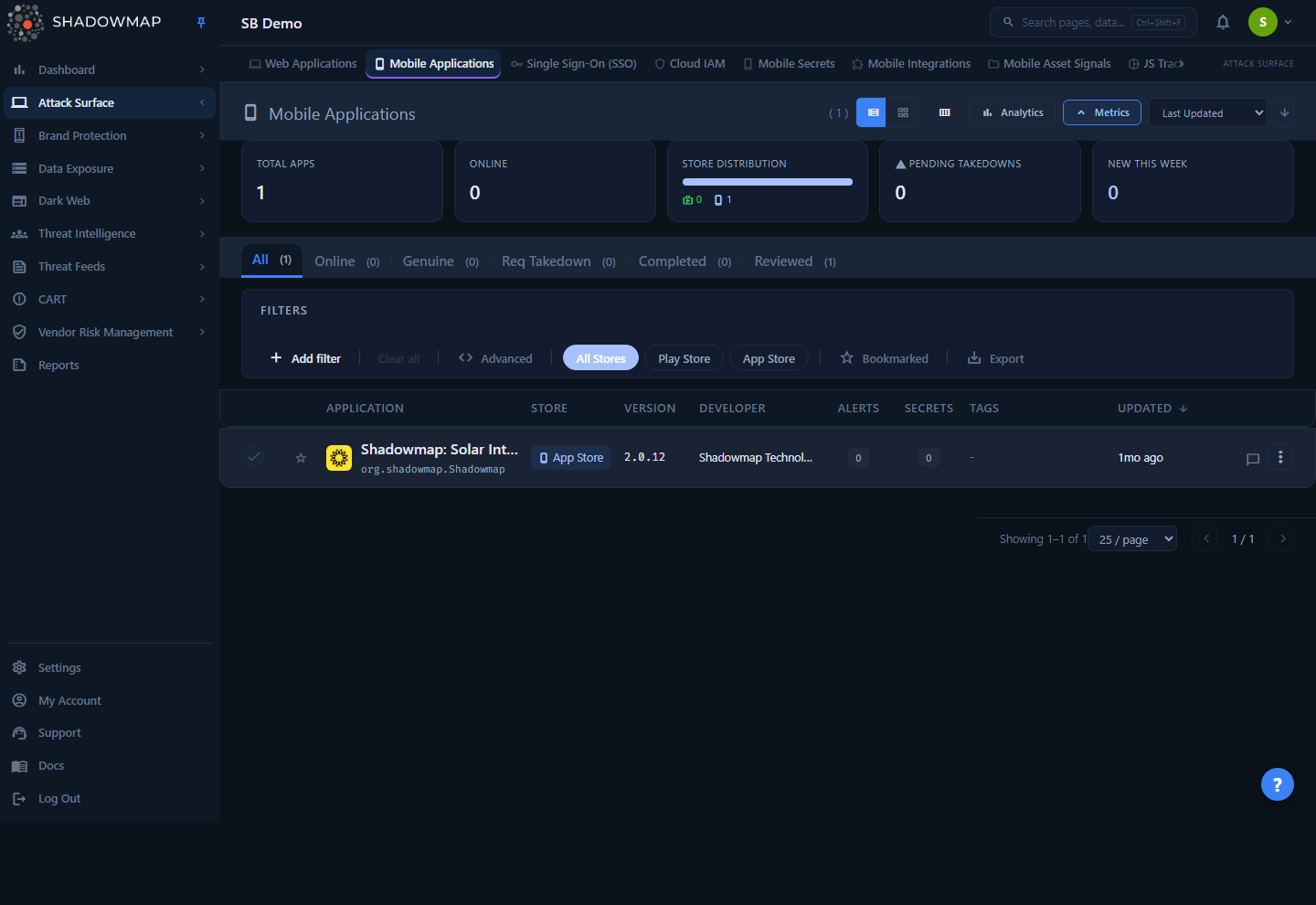The width and height of the screenshot is (1316, 905).
Task: Expand the Dark Web chevron
Action: [202, 201]
